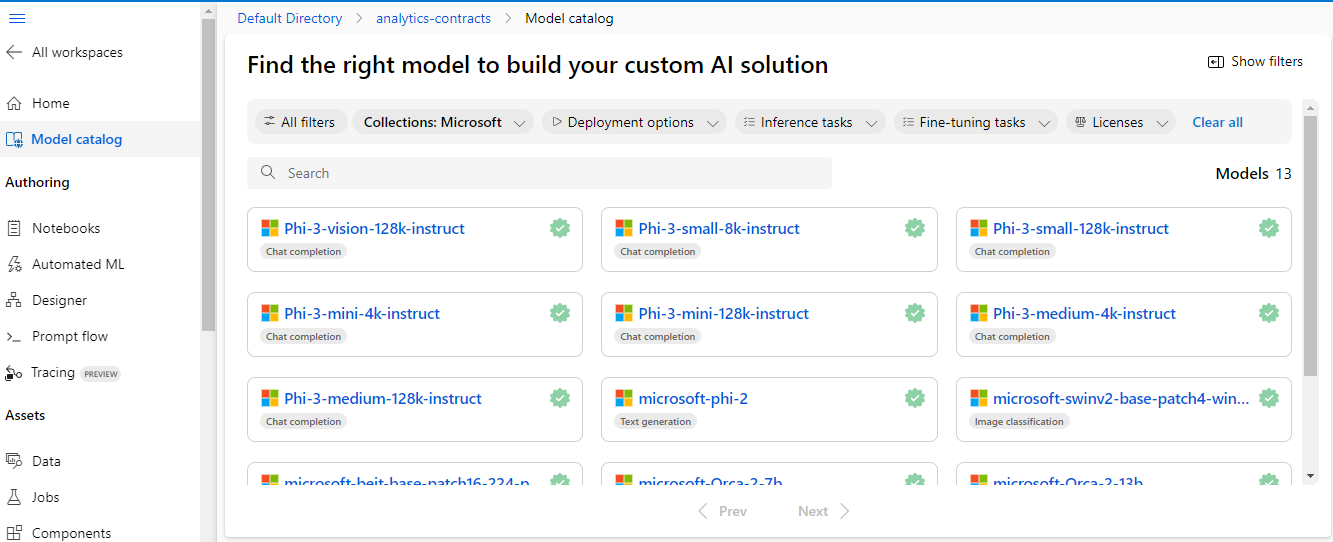Click the Designer hierarchy icon
This screenshot has height=542, width=1333.
tap(14, 300)
